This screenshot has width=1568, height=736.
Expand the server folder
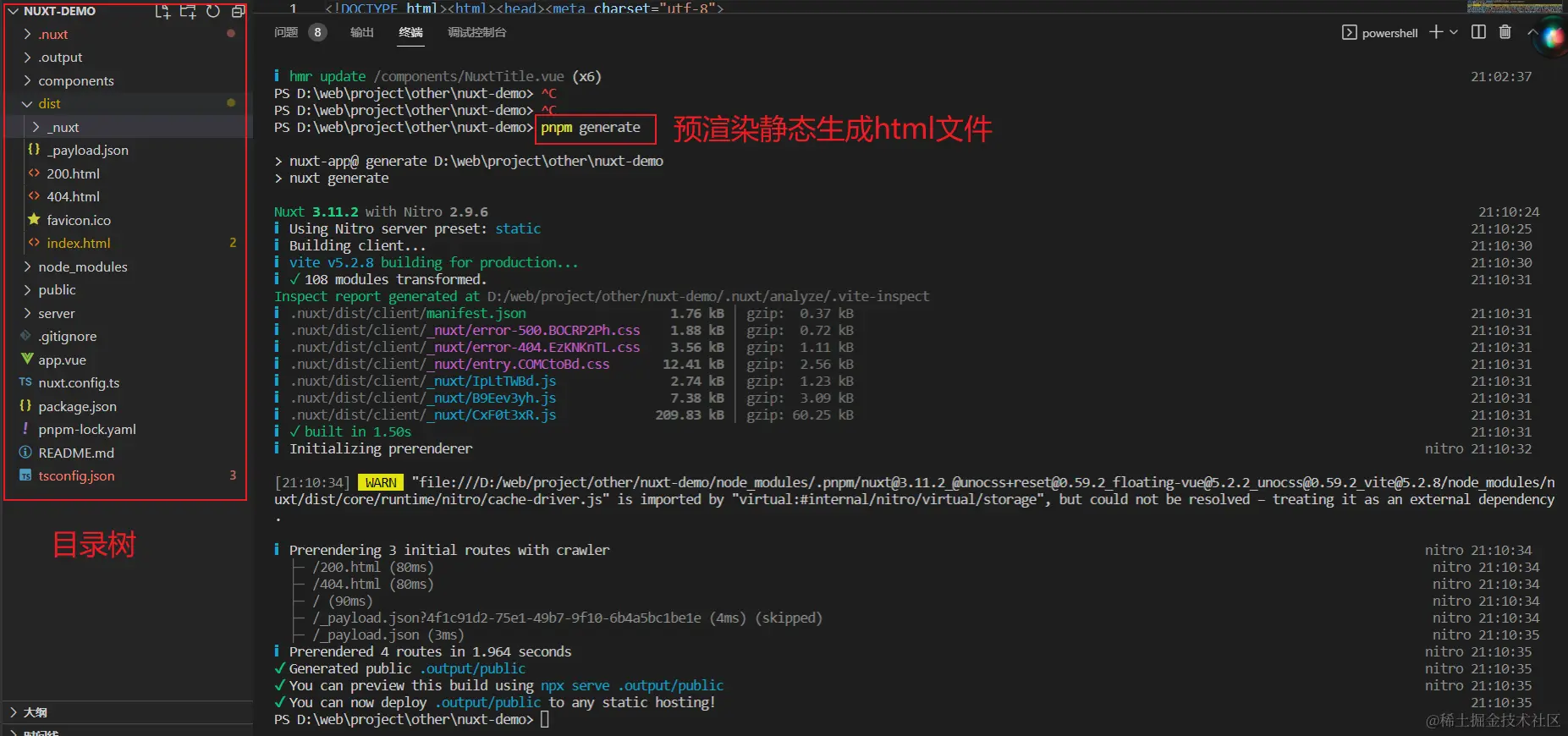click(27, 313)
